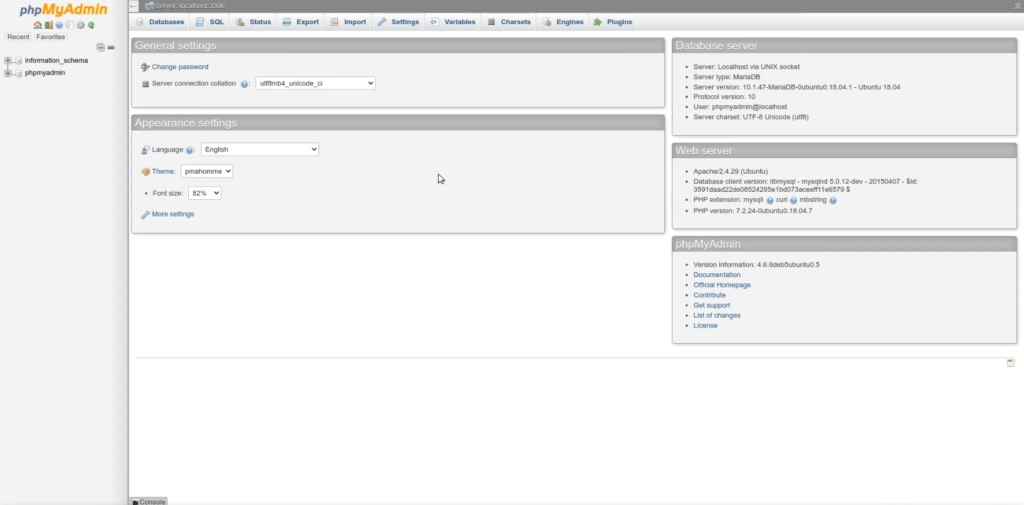This screenshot has width=1024, height=505.
Task: Visit the Official Homepage link
Action: tap(722, 285)
